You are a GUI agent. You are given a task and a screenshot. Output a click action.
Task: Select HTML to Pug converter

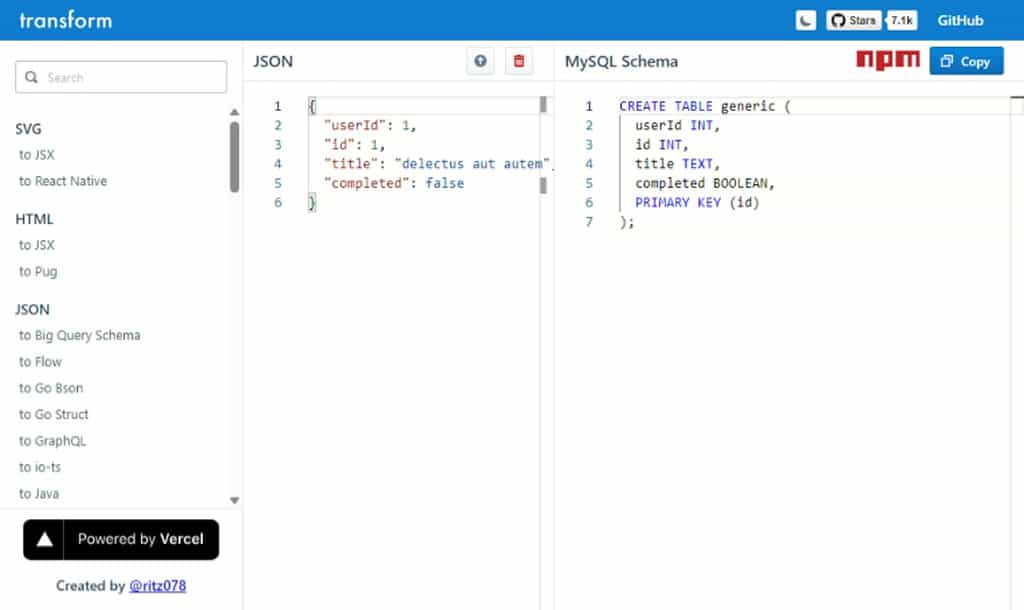pos(38,271)
